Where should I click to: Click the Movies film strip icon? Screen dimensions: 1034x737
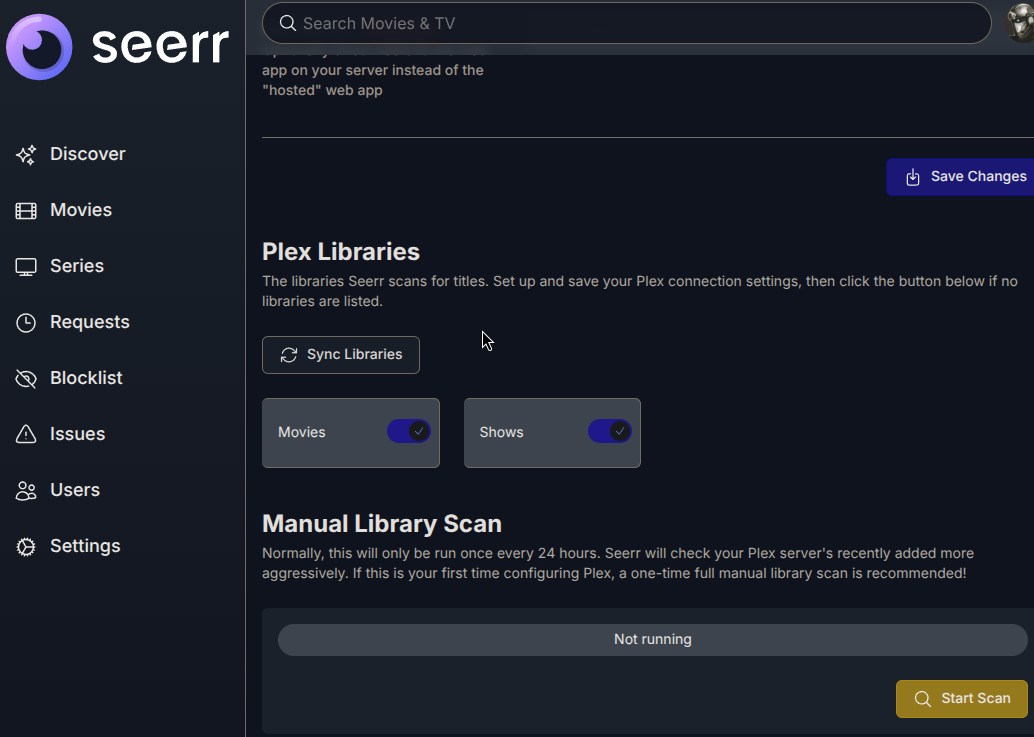pyautogui.click(x=26, y=211)
